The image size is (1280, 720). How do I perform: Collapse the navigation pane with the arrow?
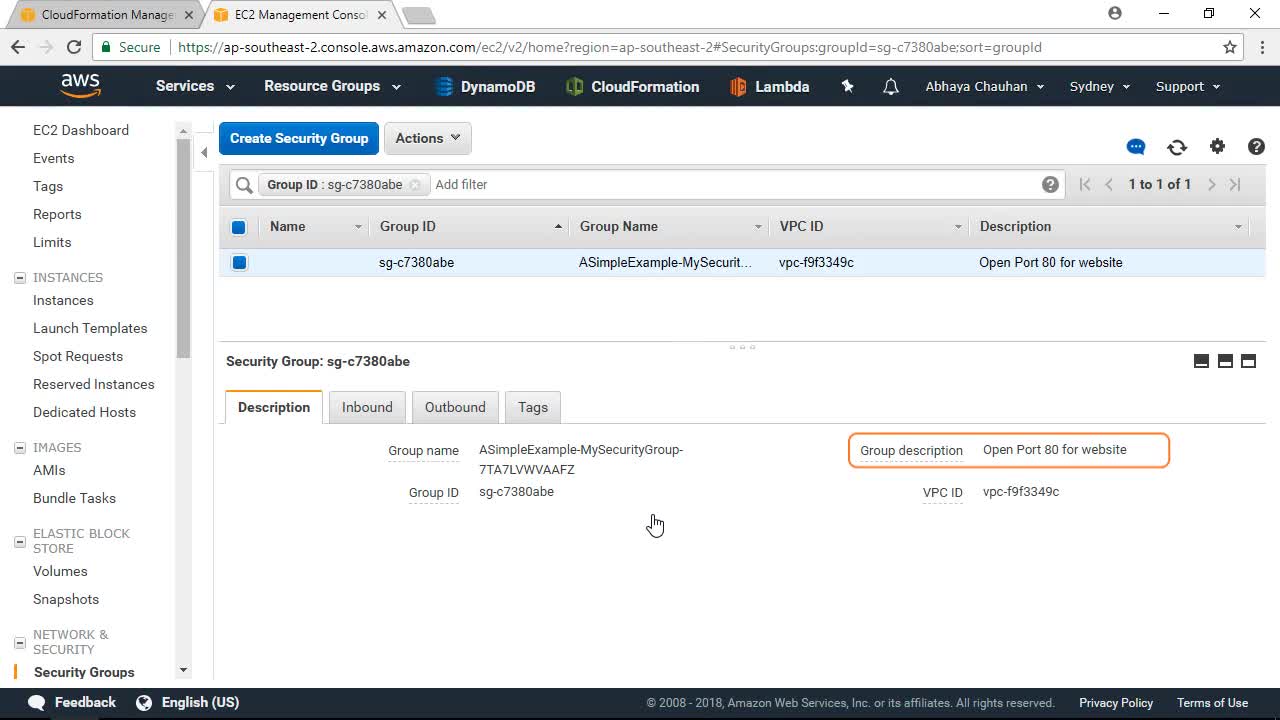click(x=204, y=153)
